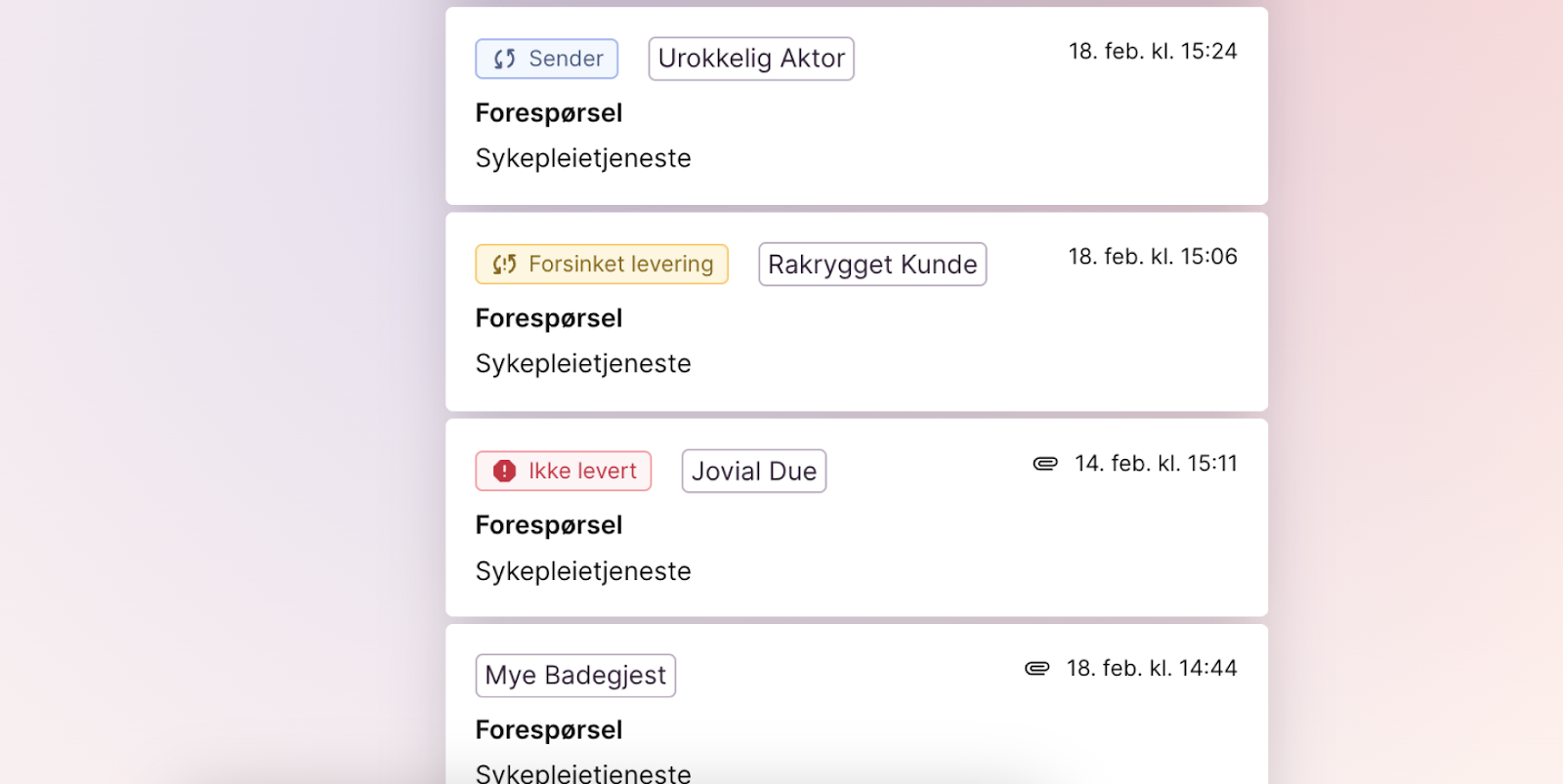Click the sync icon in the Sender badge

click(504, 59)
